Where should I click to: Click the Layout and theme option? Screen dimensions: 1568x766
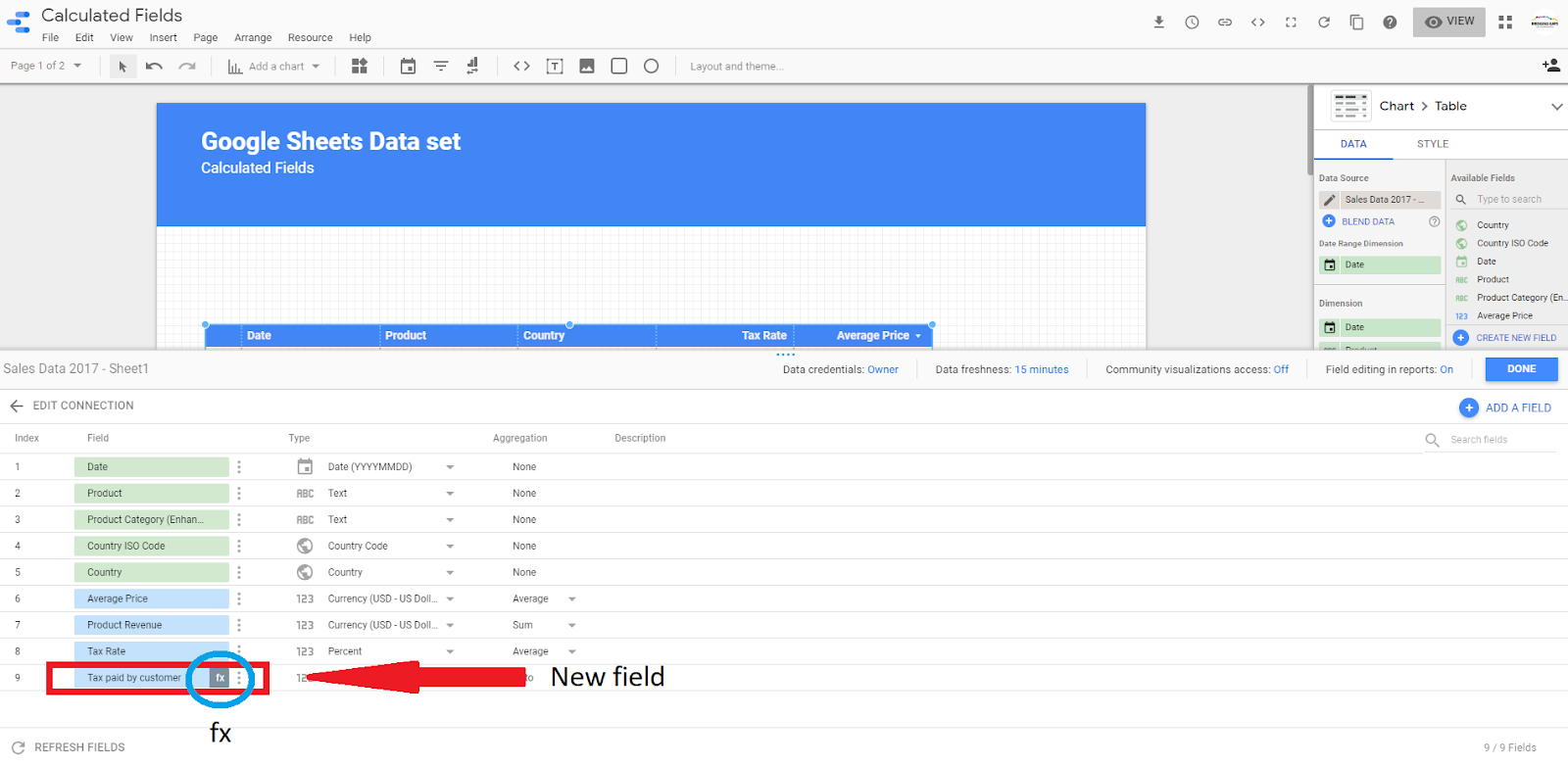[737, 67]
